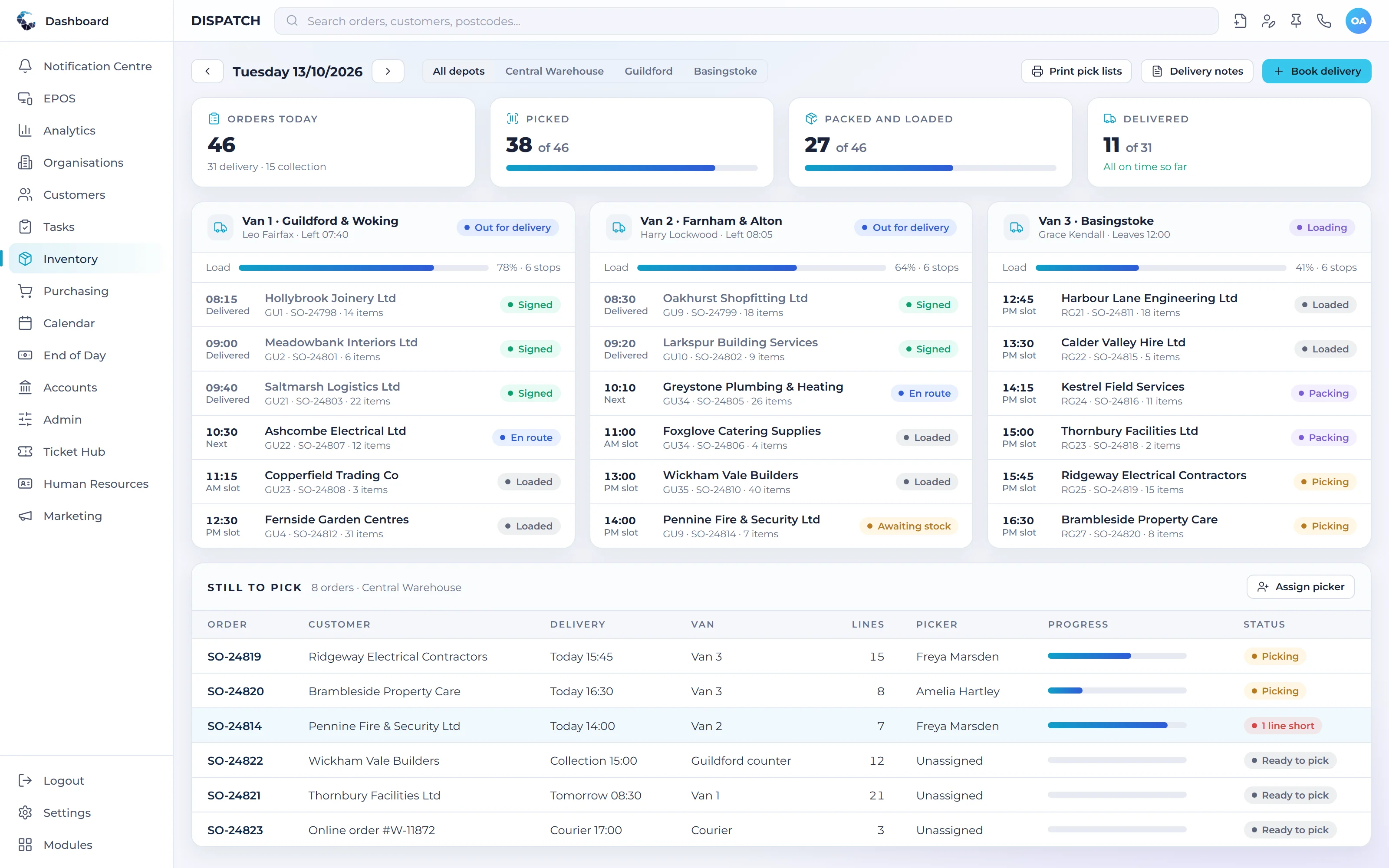The image size is (1389, 868).
Task: Click the Logout sidebar item
Action: tap(86, 781)
